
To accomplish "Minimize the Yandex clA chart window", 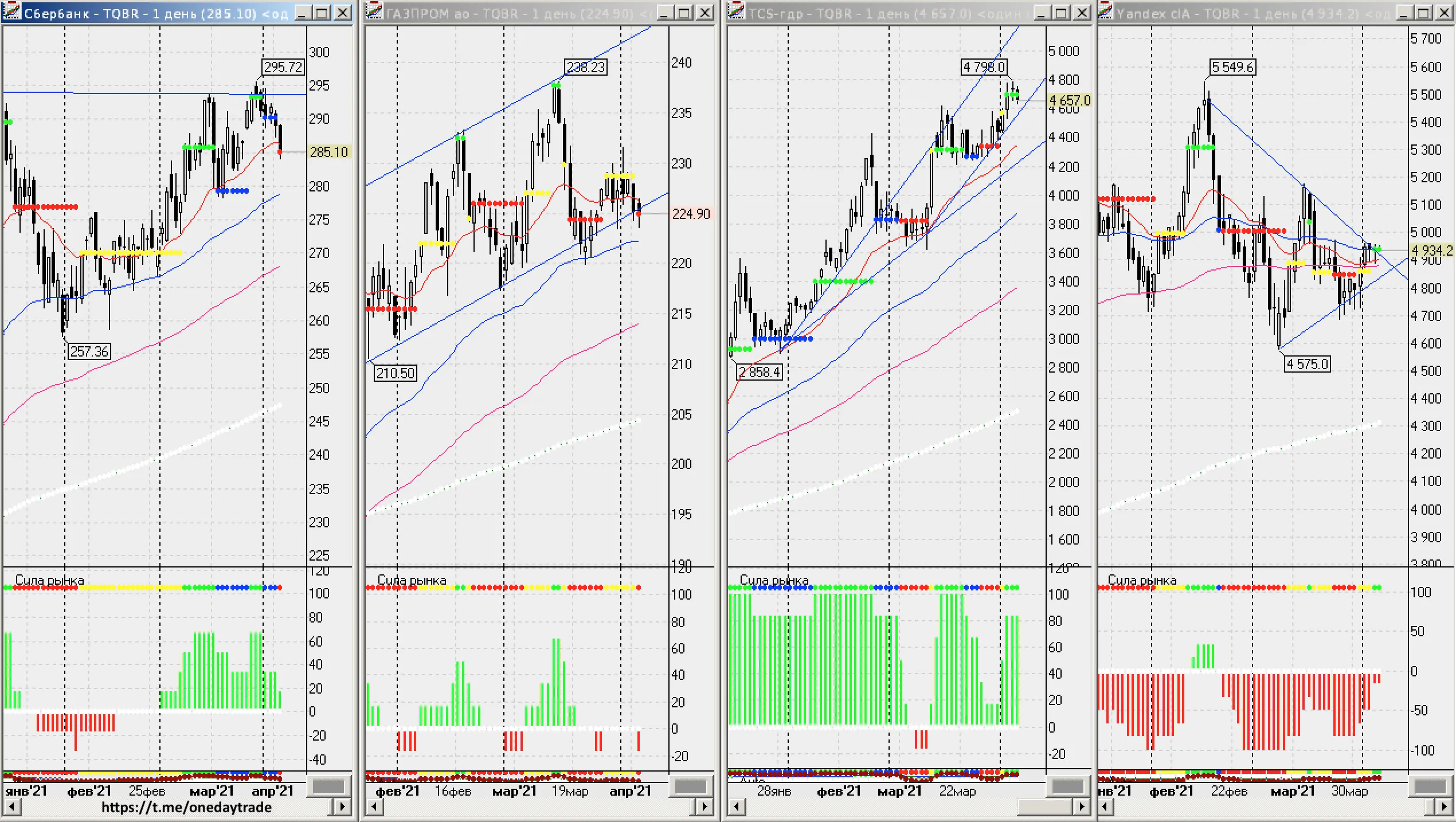I will tap(1403, 13).
